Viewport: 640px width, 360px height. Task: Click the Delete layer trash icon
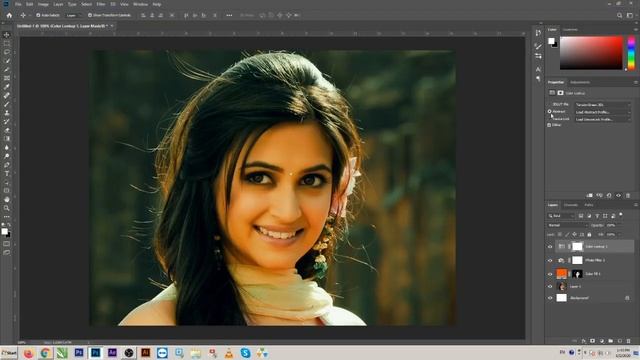[629, 340]
